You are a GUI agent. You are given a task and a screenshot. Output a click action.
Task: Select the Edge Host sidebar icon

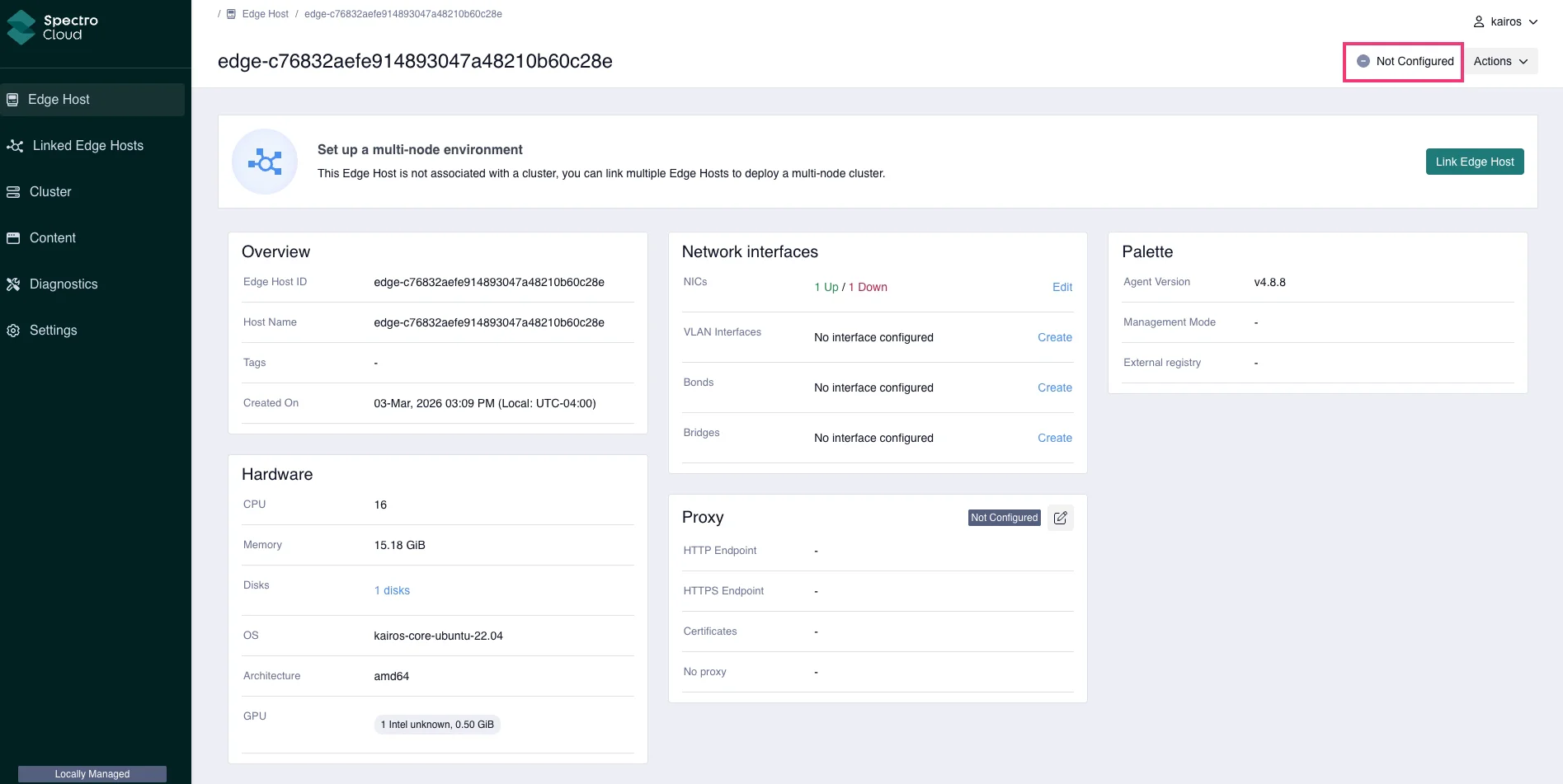13,99
